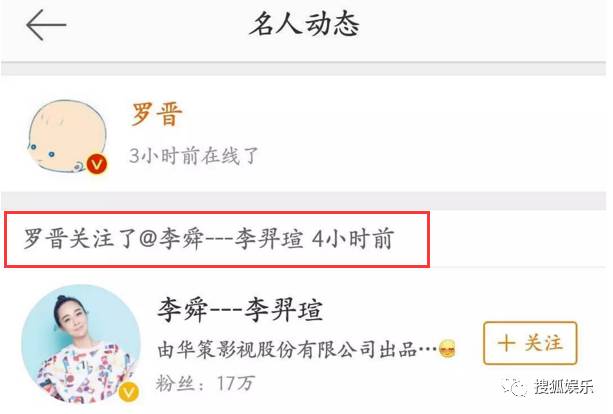Tap the emoji at the end of the bio
The width and height of the screenshot is (613, 414).
pyautogui.click(x=448, y=349)
